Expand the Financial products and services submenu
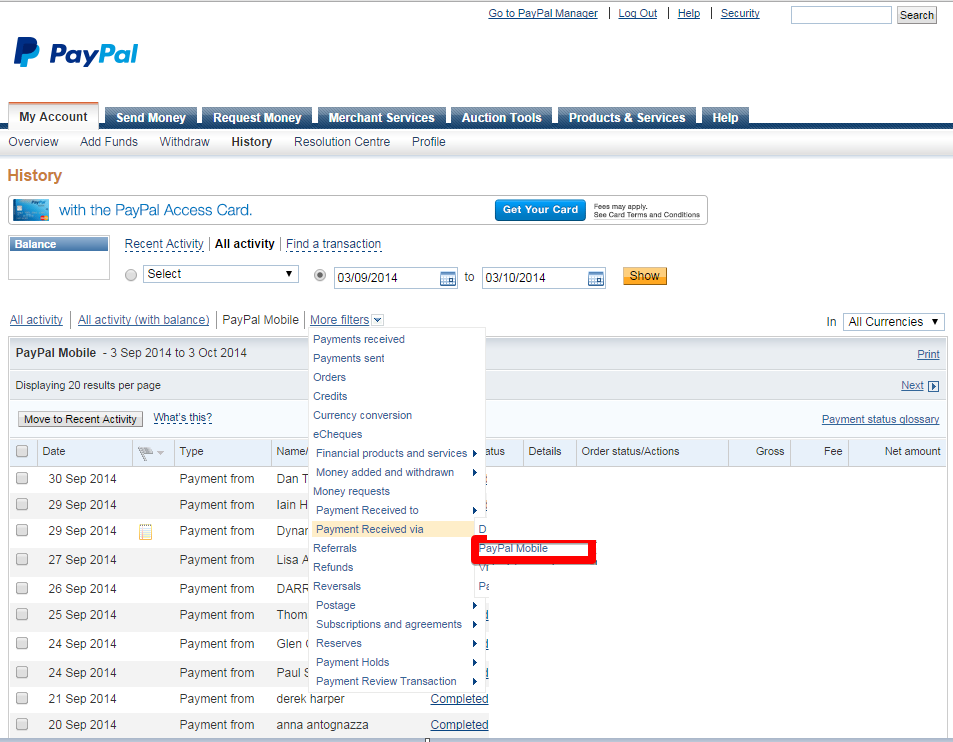The image size is (953, 742). click(x=475, y=453)
